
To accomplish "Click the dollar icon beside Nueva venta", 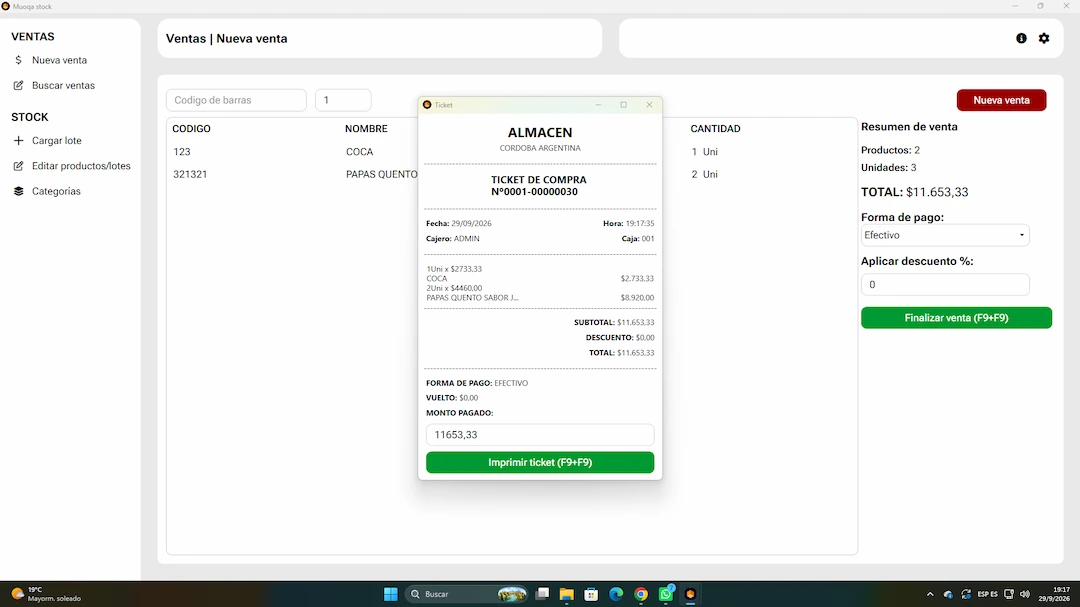I will coord(19,60).
